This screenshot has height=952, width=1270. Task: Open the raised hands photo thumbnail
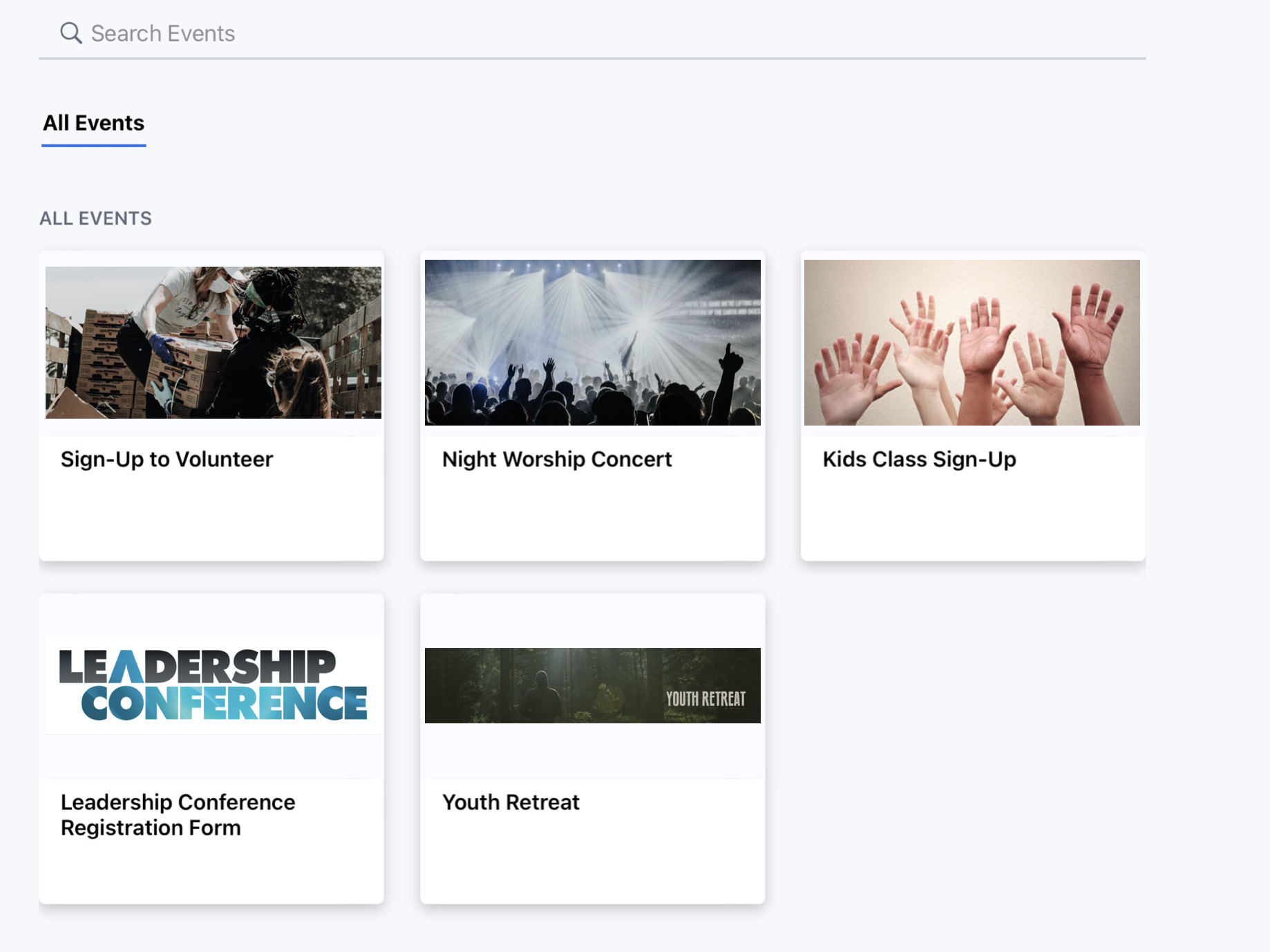[972, 342]
